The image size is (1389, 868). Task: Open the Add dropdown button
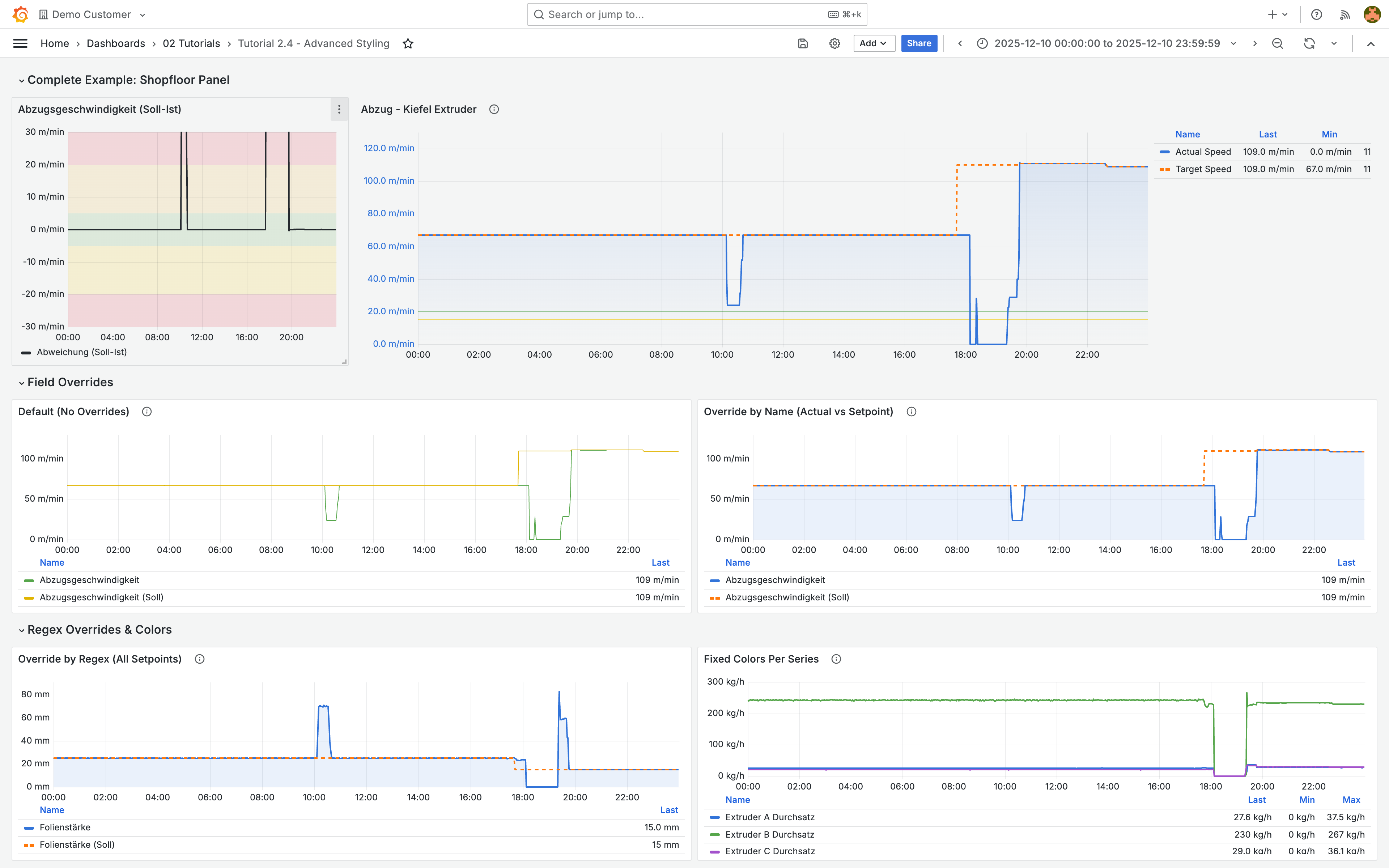point(874,44)
